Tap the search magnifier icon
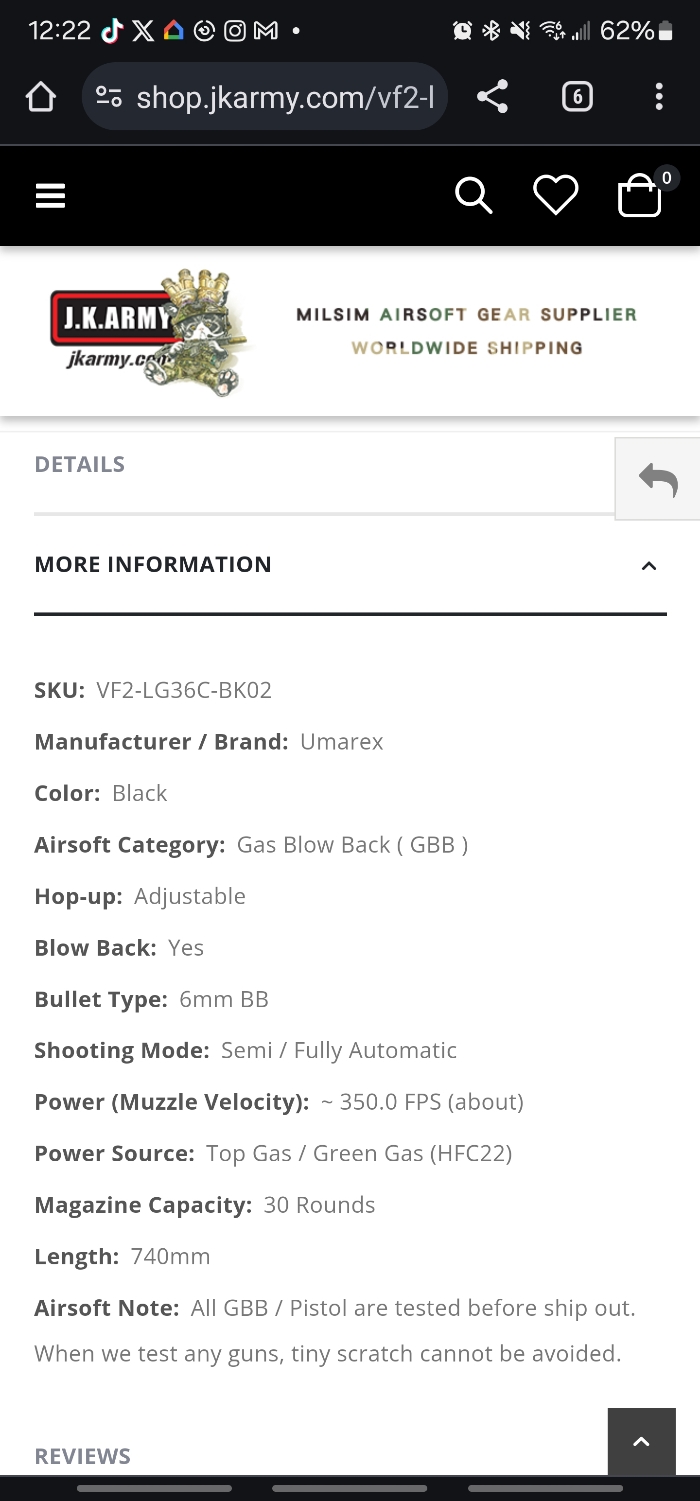The width and height of the screenshot is (700, 1501). click(474, 196)
